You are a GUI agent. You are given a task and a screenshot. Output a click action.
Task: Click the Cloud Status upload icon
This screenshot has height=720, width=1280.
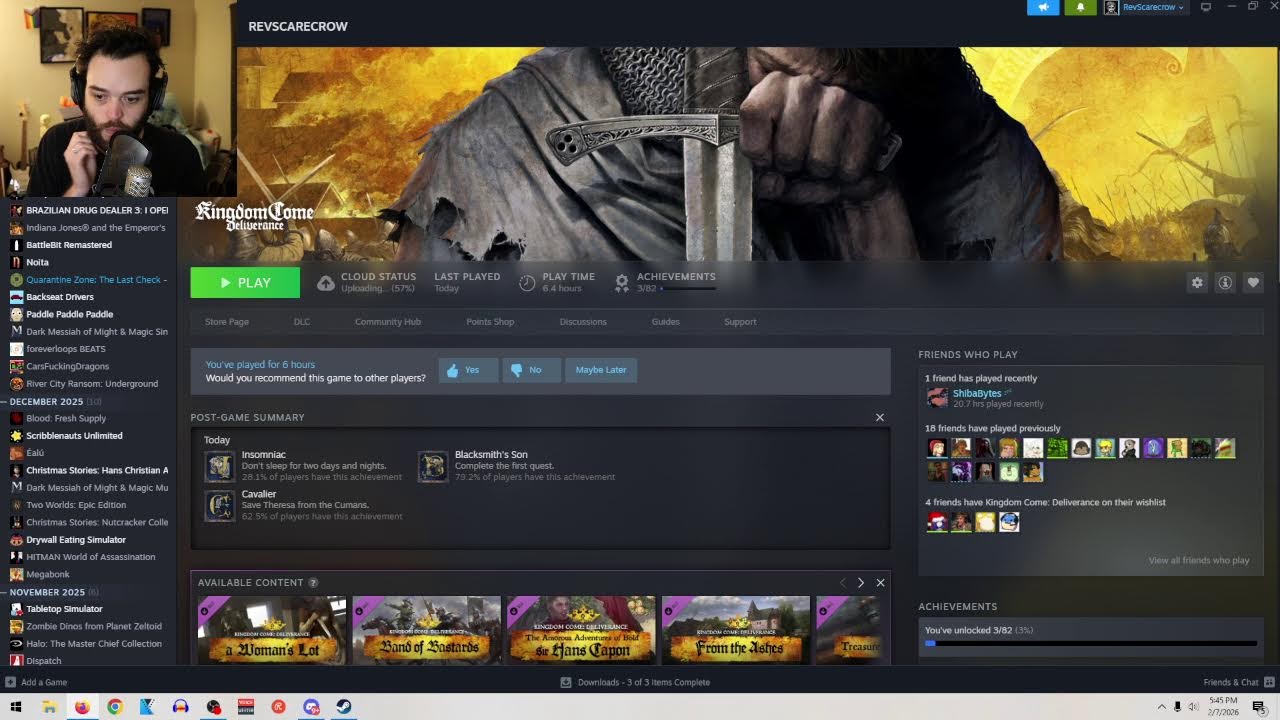point(326,283)
